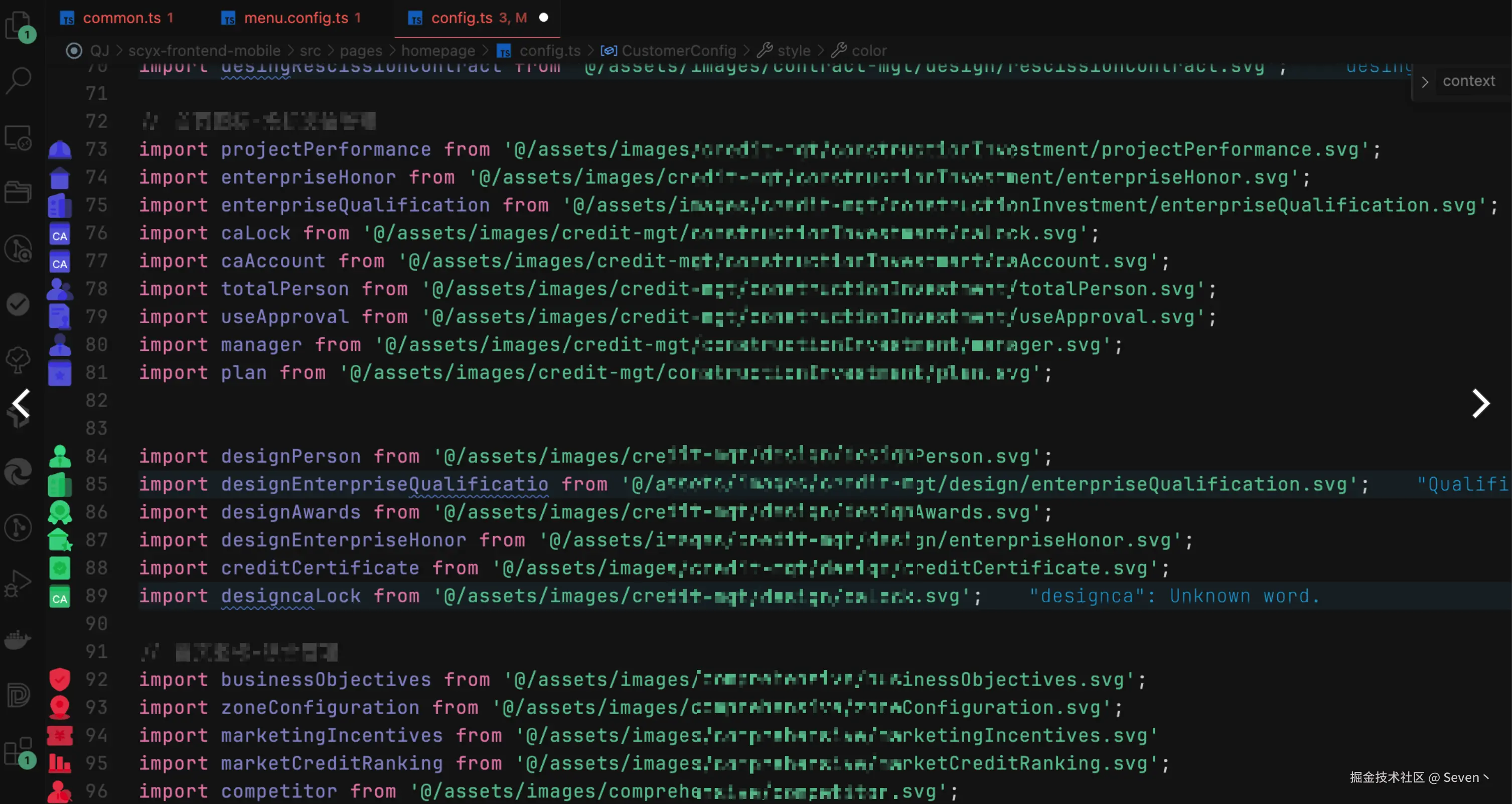The height and width of the screenshot is (804, 1512).
Task: Go to previous image with left arrow
Action: (22, 404)
